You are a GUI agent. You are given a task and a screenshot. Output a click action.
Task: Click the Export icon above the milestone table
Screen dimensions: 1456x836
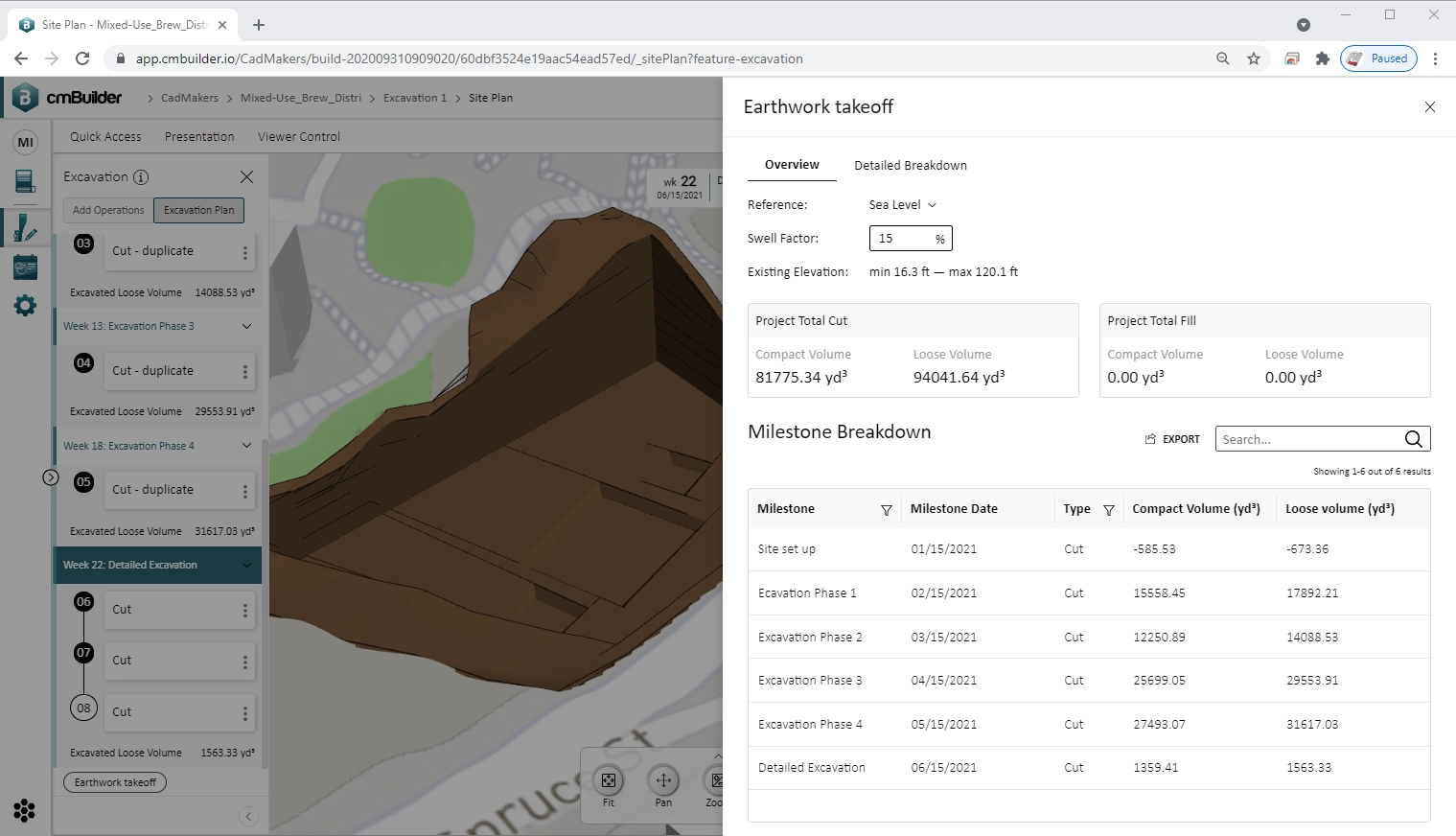1149,438
